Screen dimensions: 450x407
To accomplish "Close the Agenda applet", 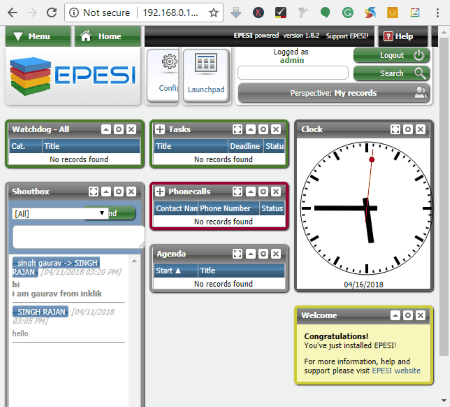I will [x=276, y=254].
